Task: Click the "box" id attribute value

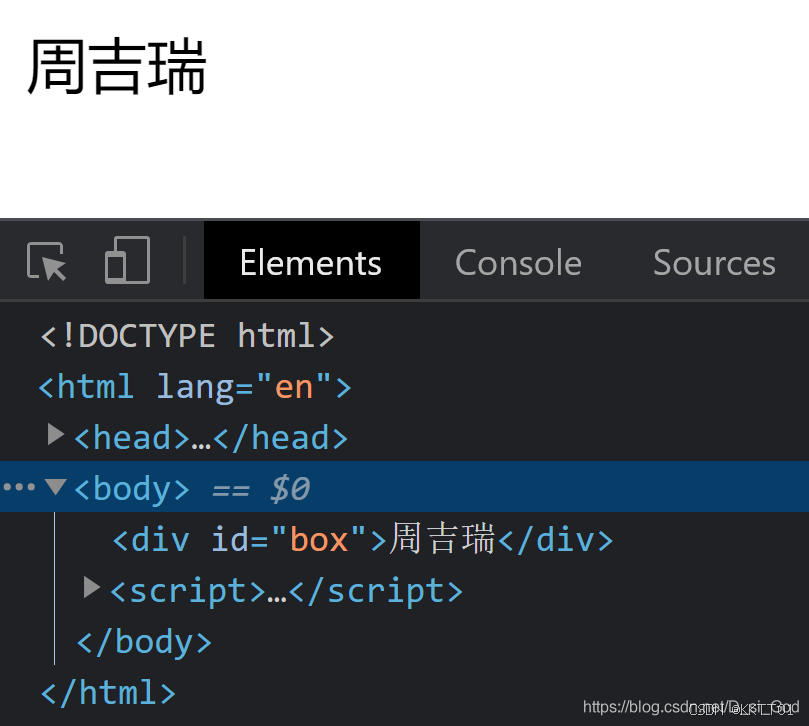Action: pyautogui.click(x=318, y=539)
